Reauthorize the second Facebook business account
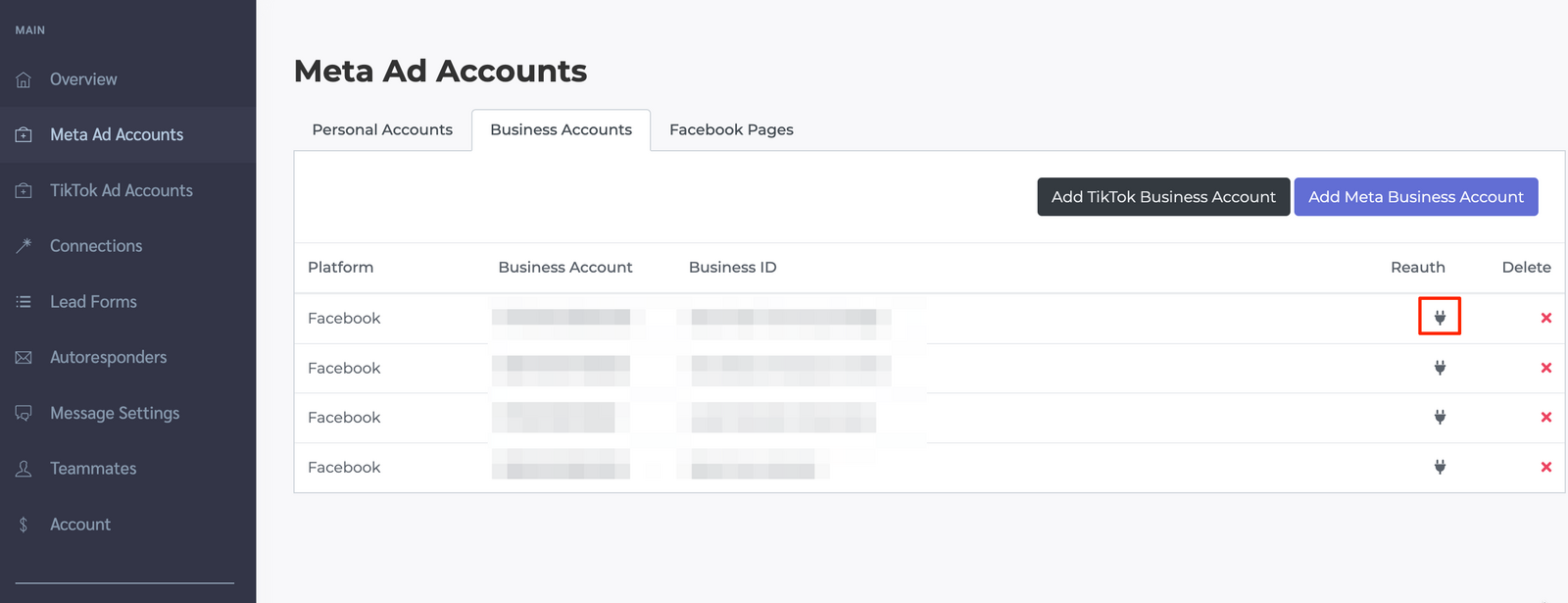 pos(1440,368)
